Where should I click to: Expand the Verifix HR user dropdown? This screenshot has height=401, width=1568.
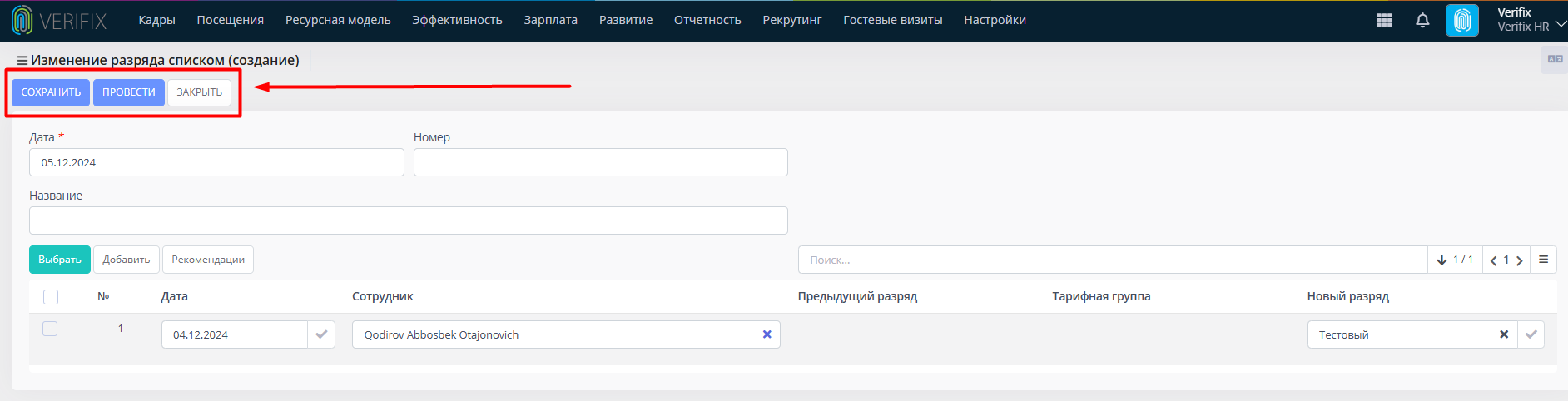pos(1561,24)
